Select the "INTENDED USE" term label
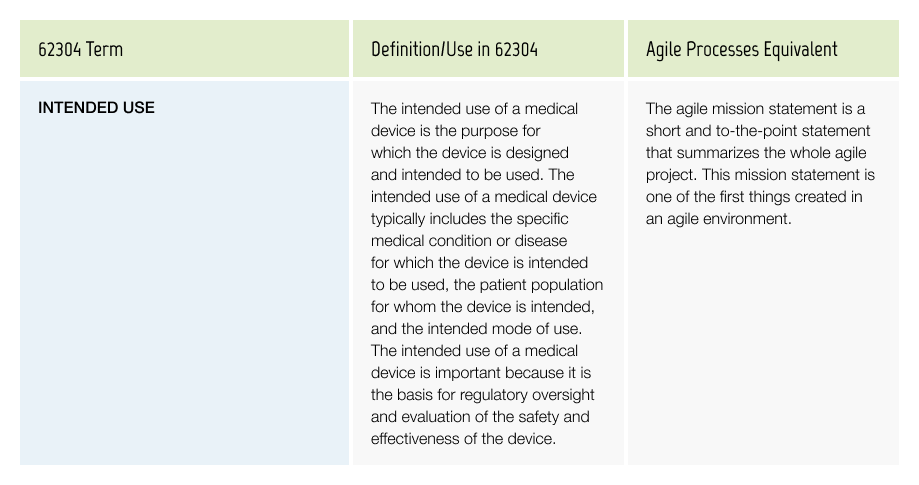This screenshot has height=485, width=919. pos(96,108)
